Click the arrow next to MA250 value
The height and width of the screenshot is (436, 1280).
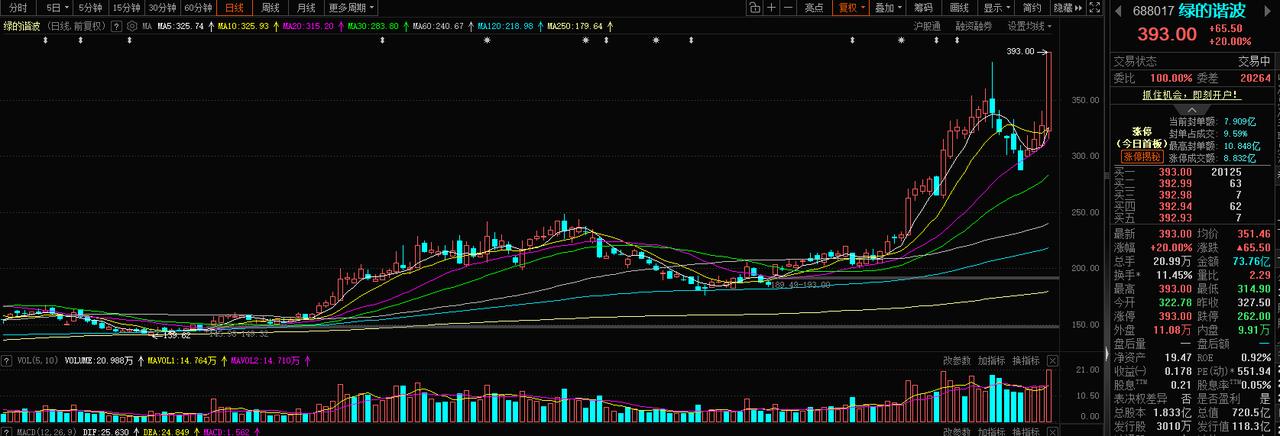(x=611, y=26)
